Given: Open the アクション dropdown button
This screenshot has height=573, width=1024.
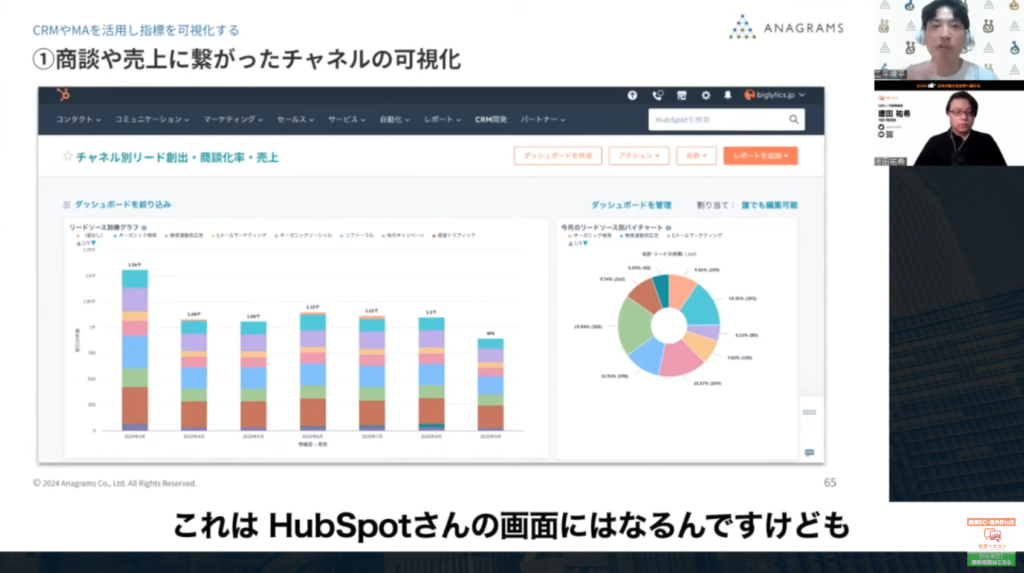Looking at the screenshot, I should (x=639, y=156).
